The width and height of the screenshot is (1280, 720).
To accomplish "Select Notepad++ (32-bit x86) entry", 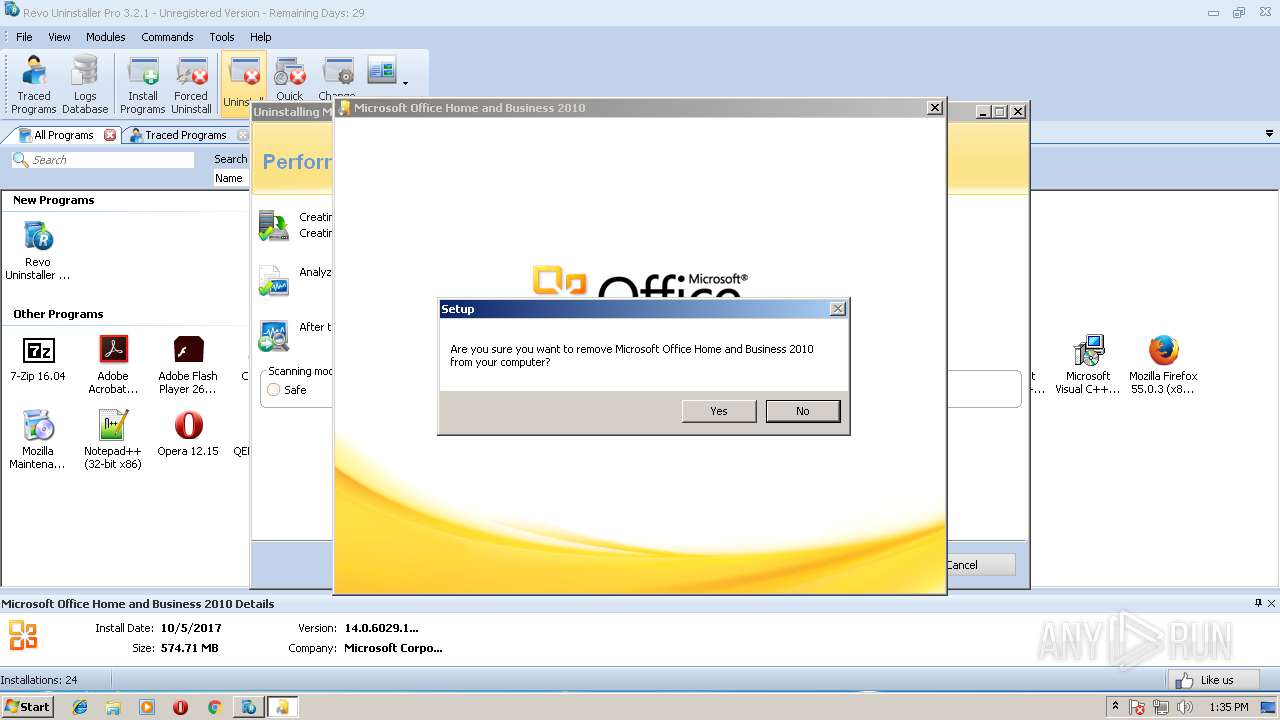I will 113,440.
